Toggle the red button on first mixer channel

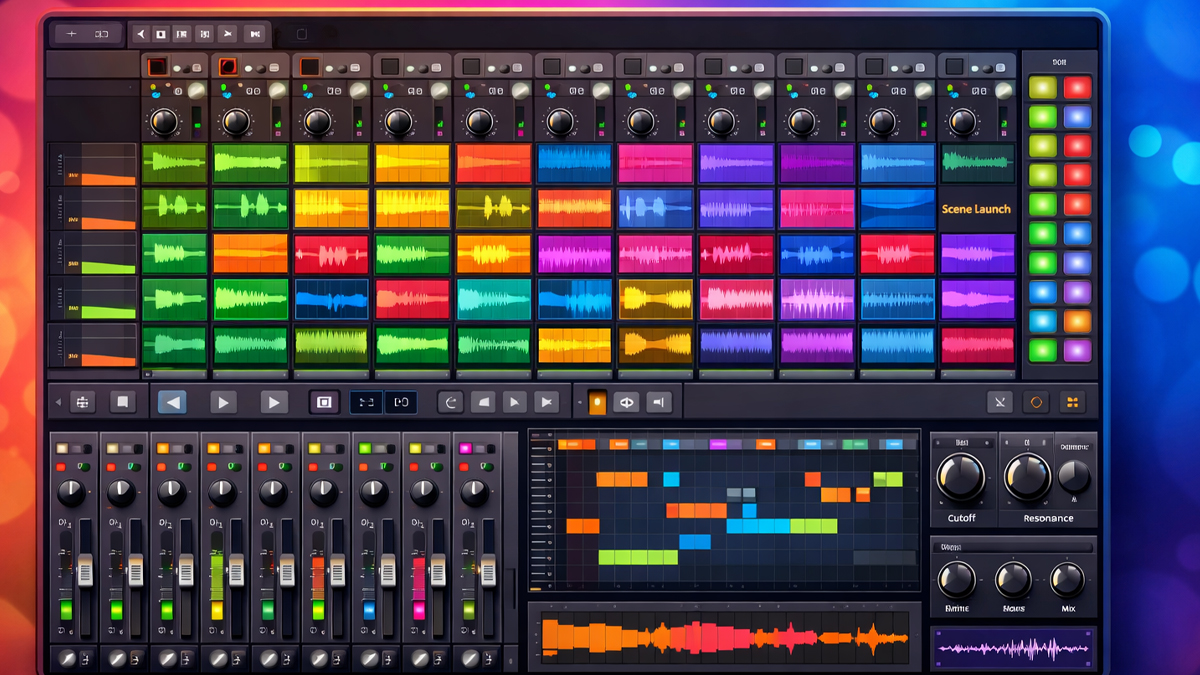[62, 467]
